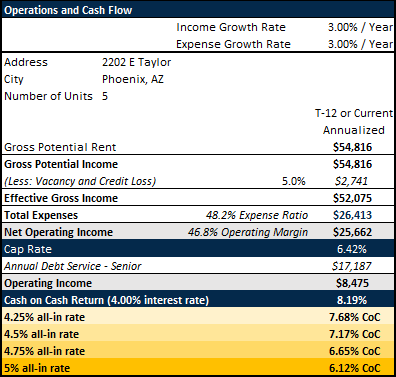Viewport: 396px width, 377px height.
Task: Select the 'Operations and Cash Flow' header
Action: 68,10
